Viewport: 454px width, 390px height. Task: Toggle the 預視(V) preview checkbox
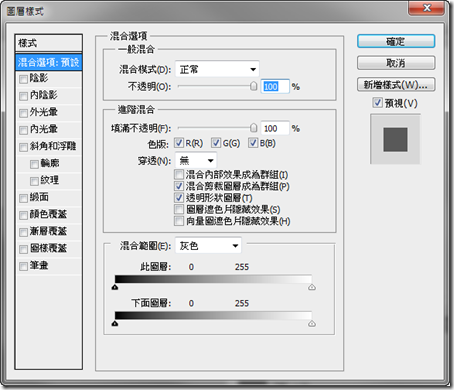pos(377,103)
